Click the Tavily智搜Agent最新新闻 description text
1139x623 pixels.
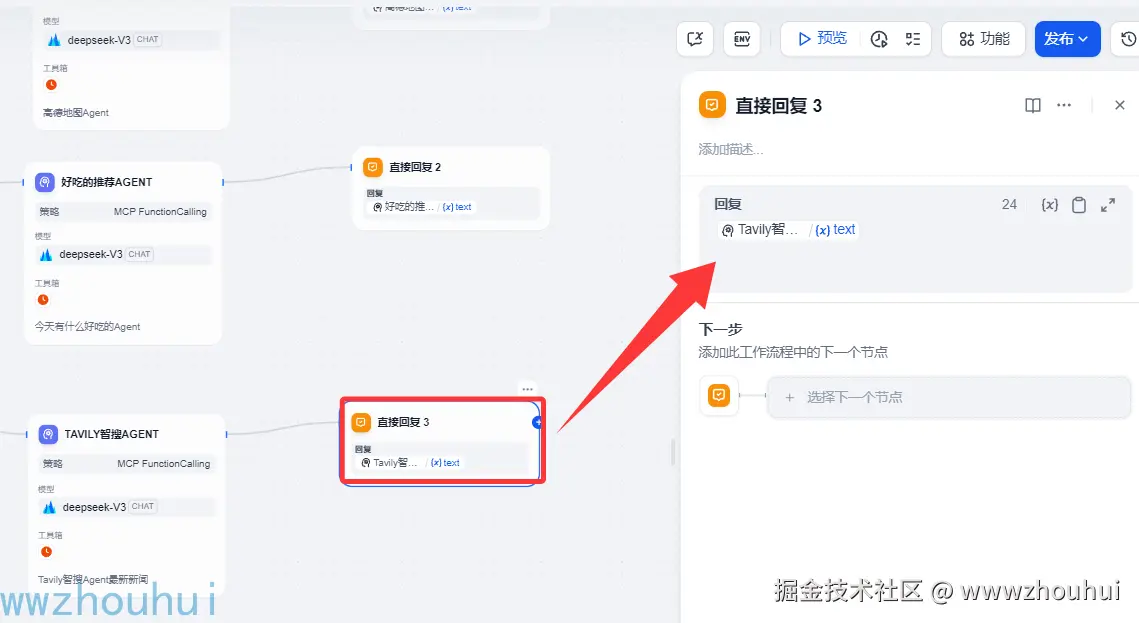coord(93,579)
